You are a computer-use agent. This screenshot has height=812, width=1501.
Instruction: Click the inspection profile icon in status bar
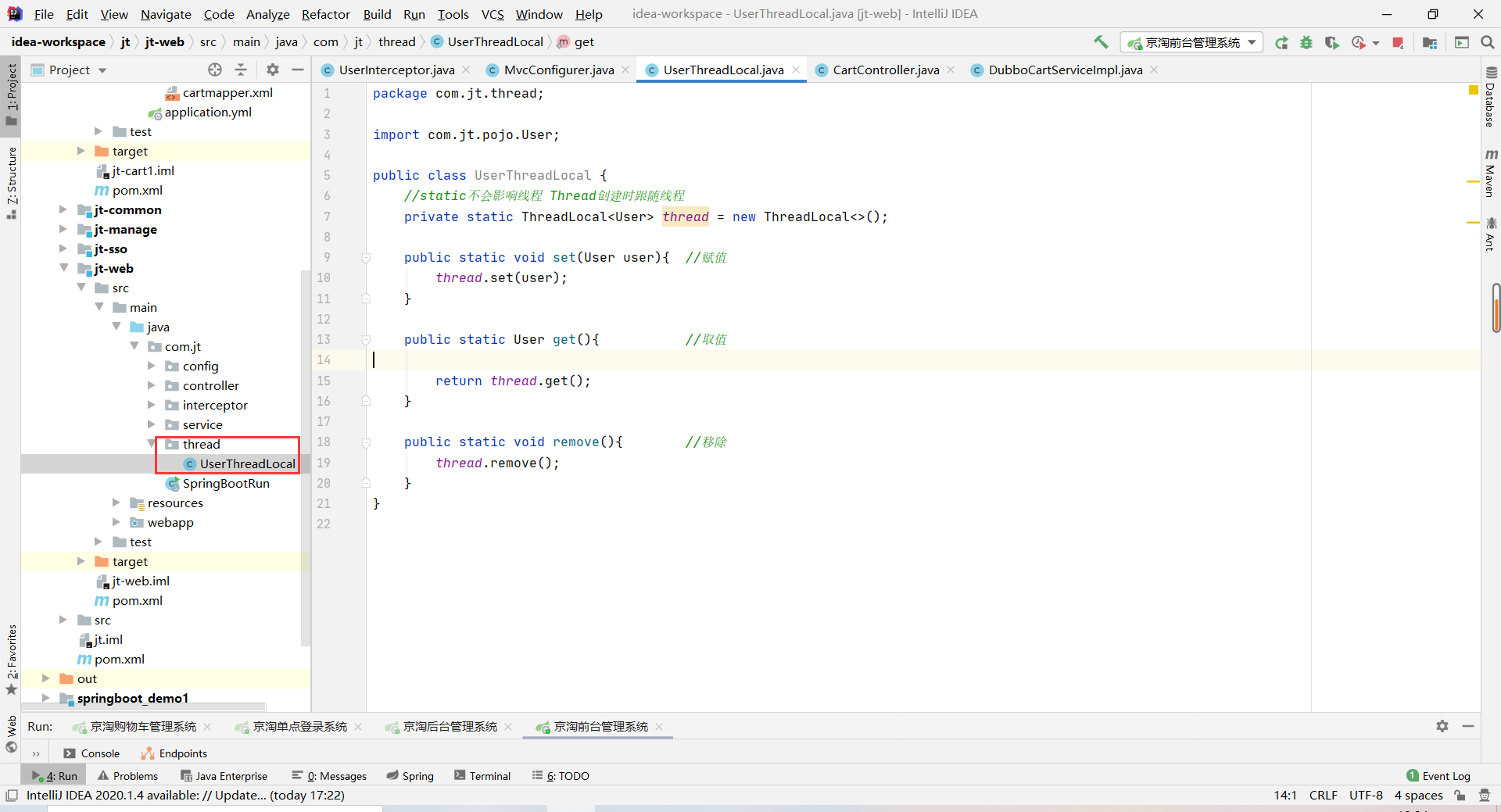coord(1484,796)
